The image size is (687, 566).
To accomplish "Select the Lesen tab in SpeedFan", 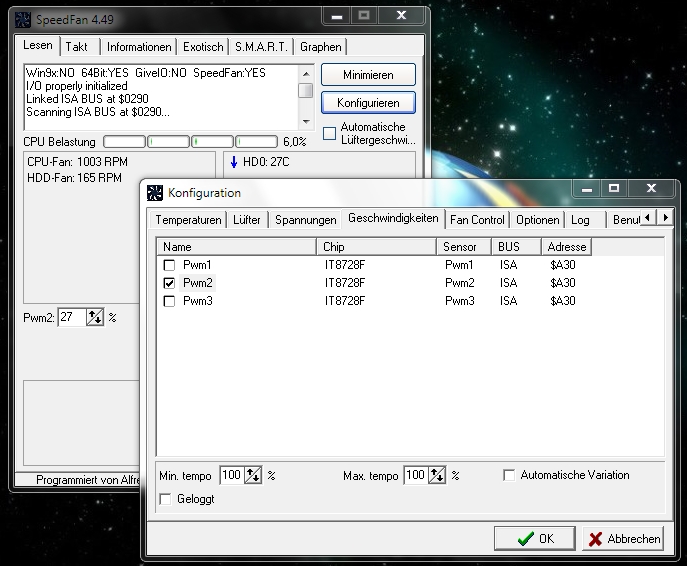I will 38,45.
